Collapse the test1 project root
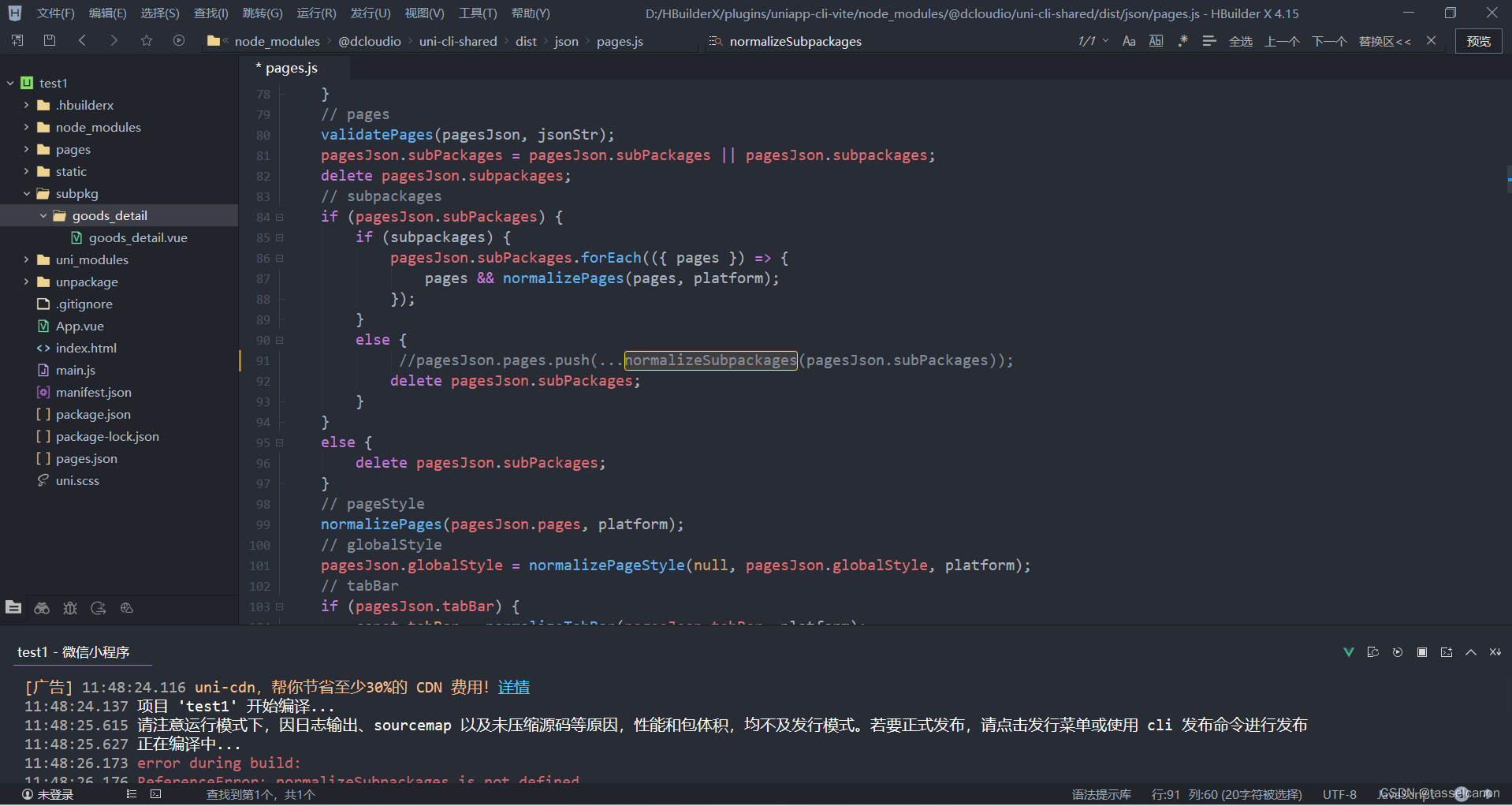Screen dimensions: 1512x806 tap(10, 83)
